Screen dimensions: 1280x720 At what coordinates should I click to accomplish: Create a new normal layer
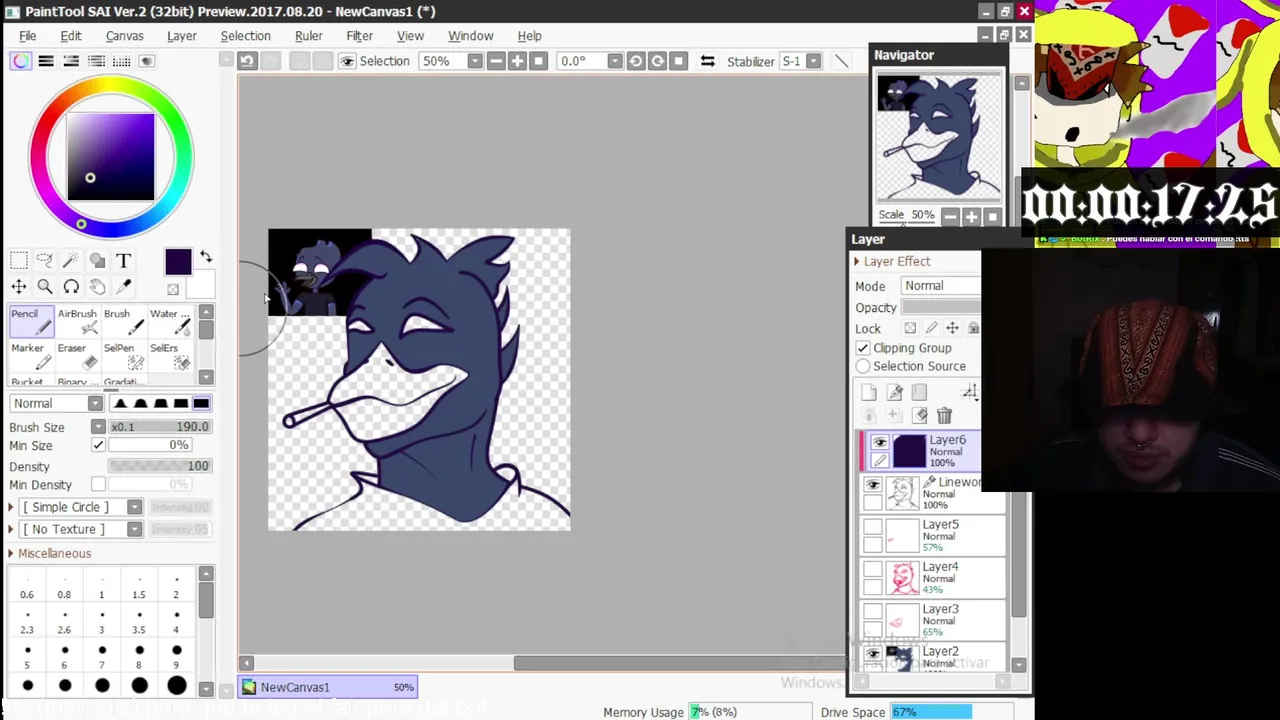pos(869,393)
